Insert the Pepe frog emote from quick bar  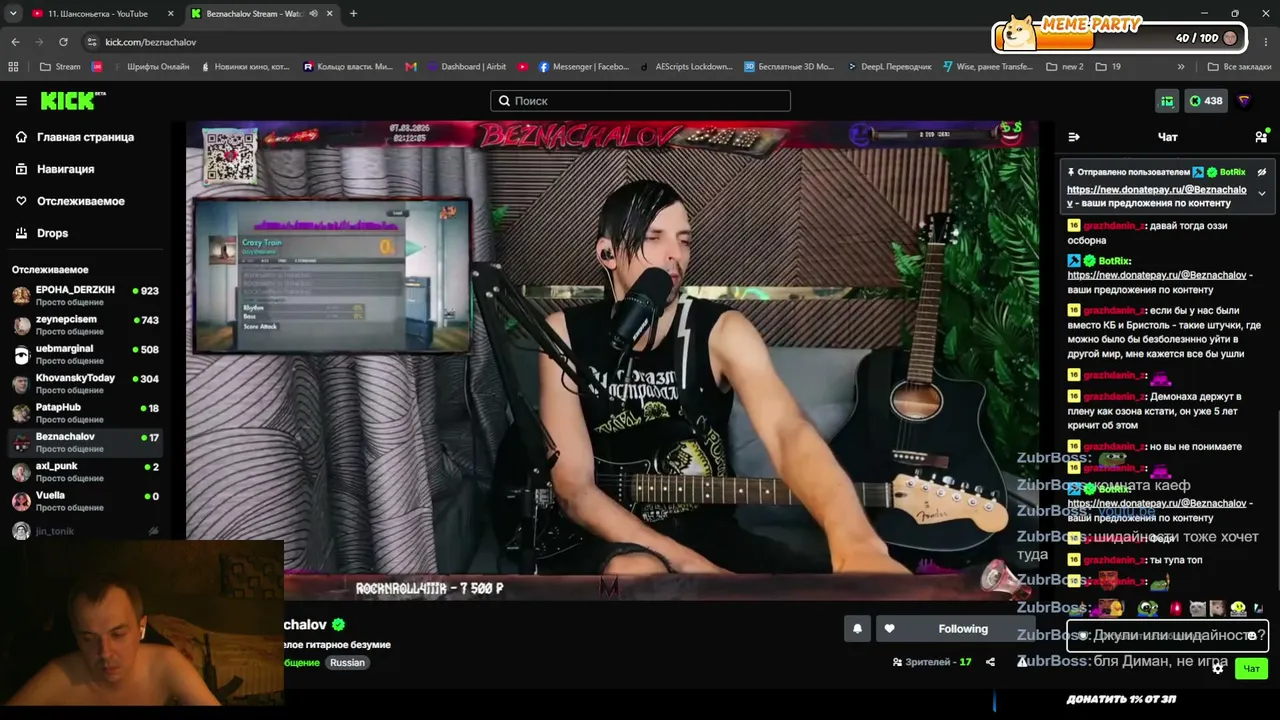[1147, 608]
